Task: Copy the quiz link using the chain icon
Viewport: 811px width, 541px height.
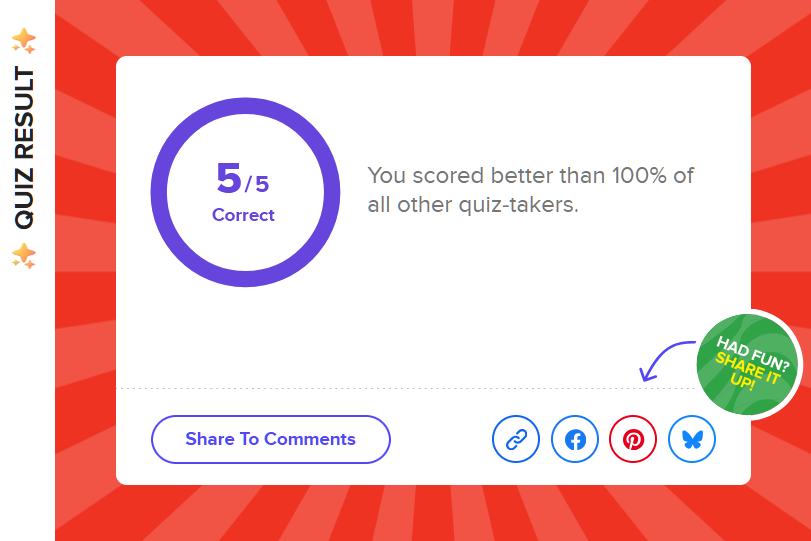Action: click(516, 439)
